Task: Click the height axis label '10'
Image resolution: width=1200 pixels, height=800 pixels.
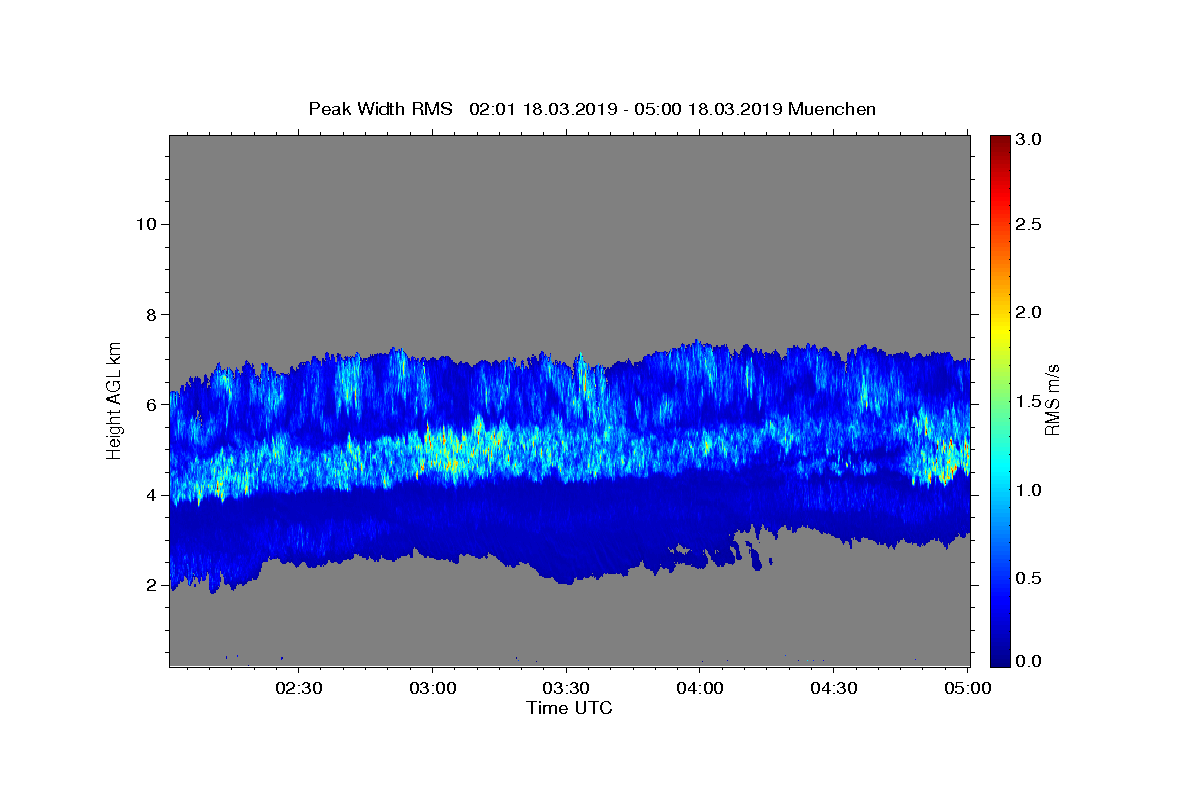Action: [145, 224]
